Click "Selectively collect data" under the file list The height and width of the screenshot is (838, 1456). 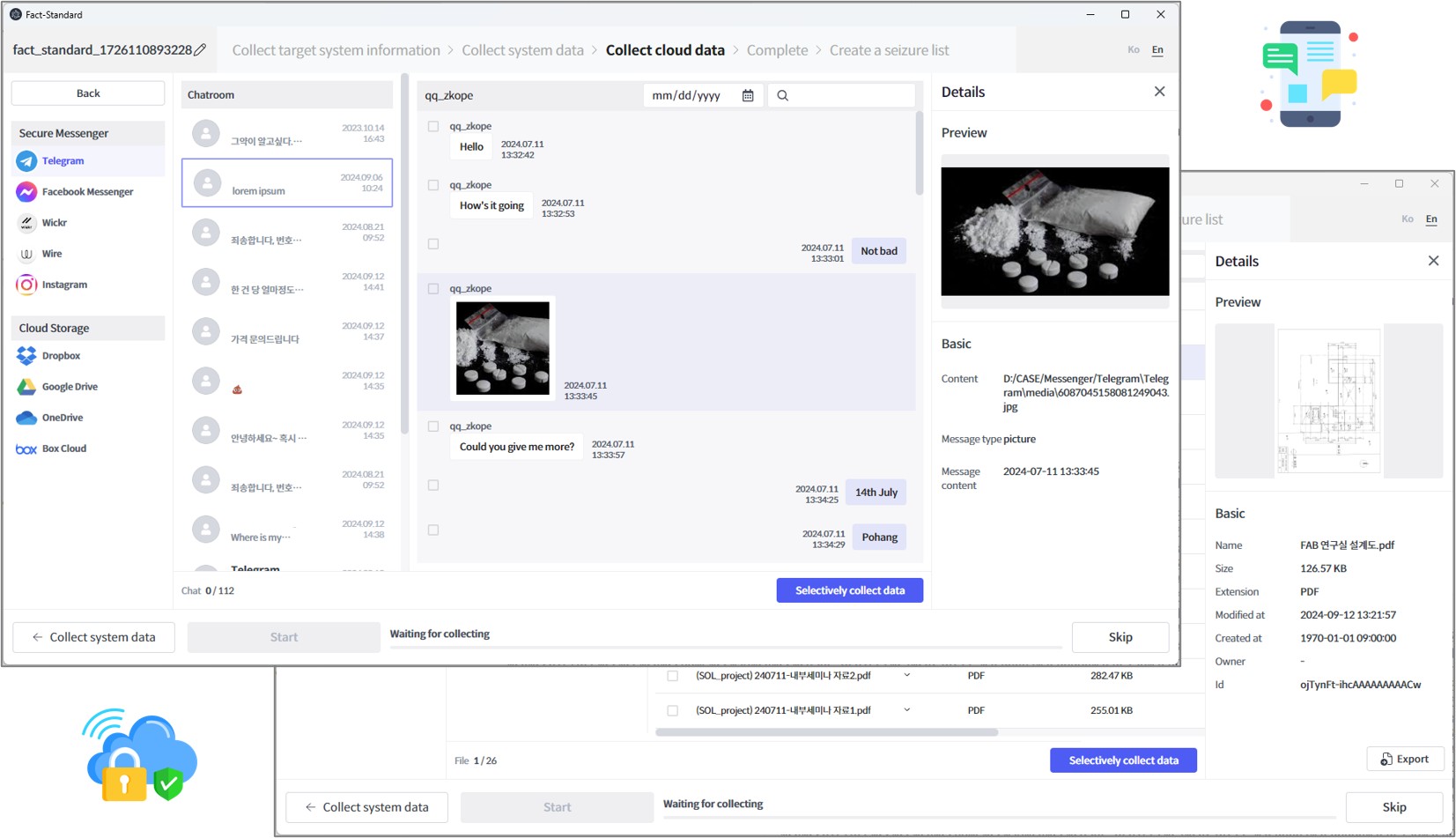coord(1123,760)
